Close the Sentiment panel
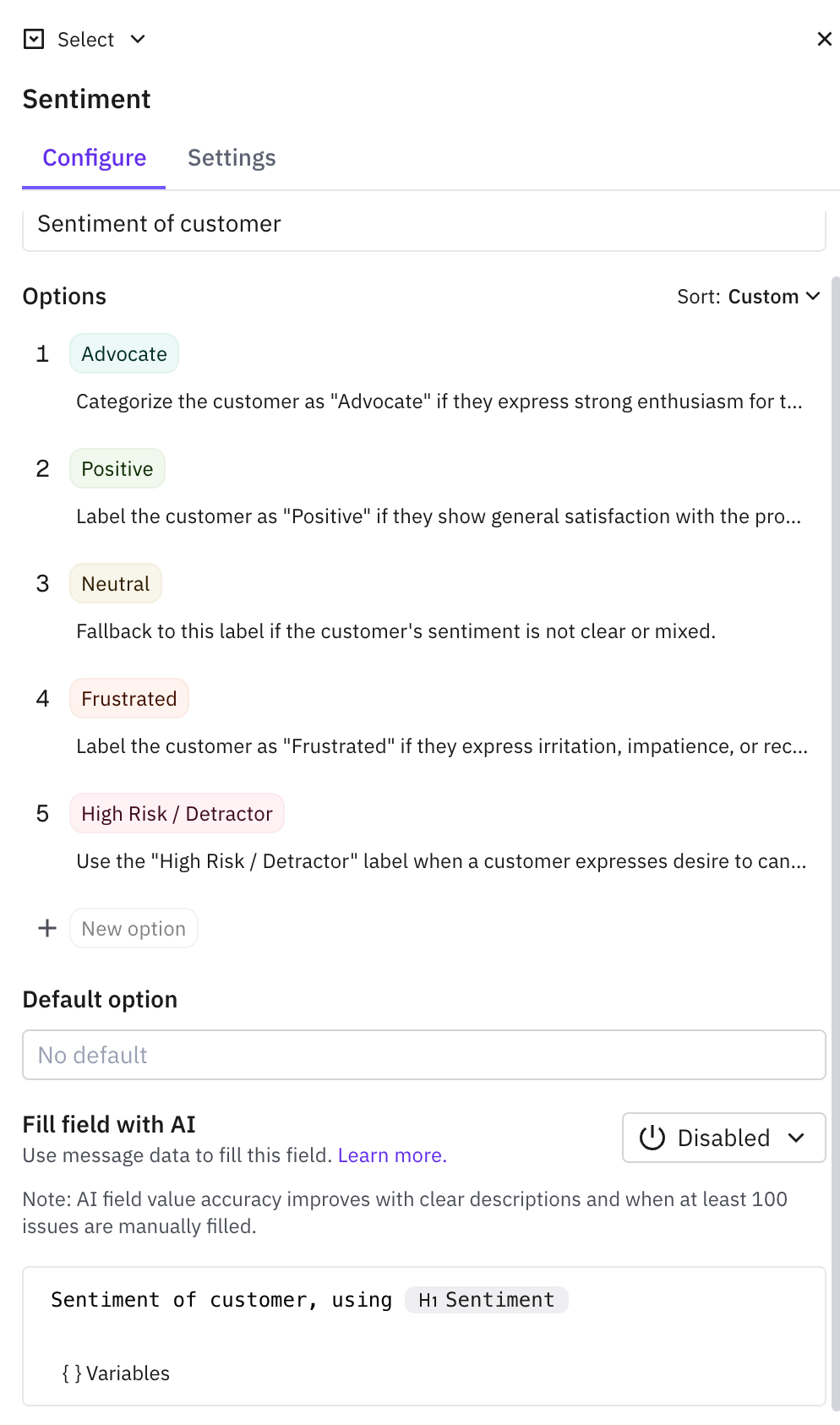 point(824,39)
